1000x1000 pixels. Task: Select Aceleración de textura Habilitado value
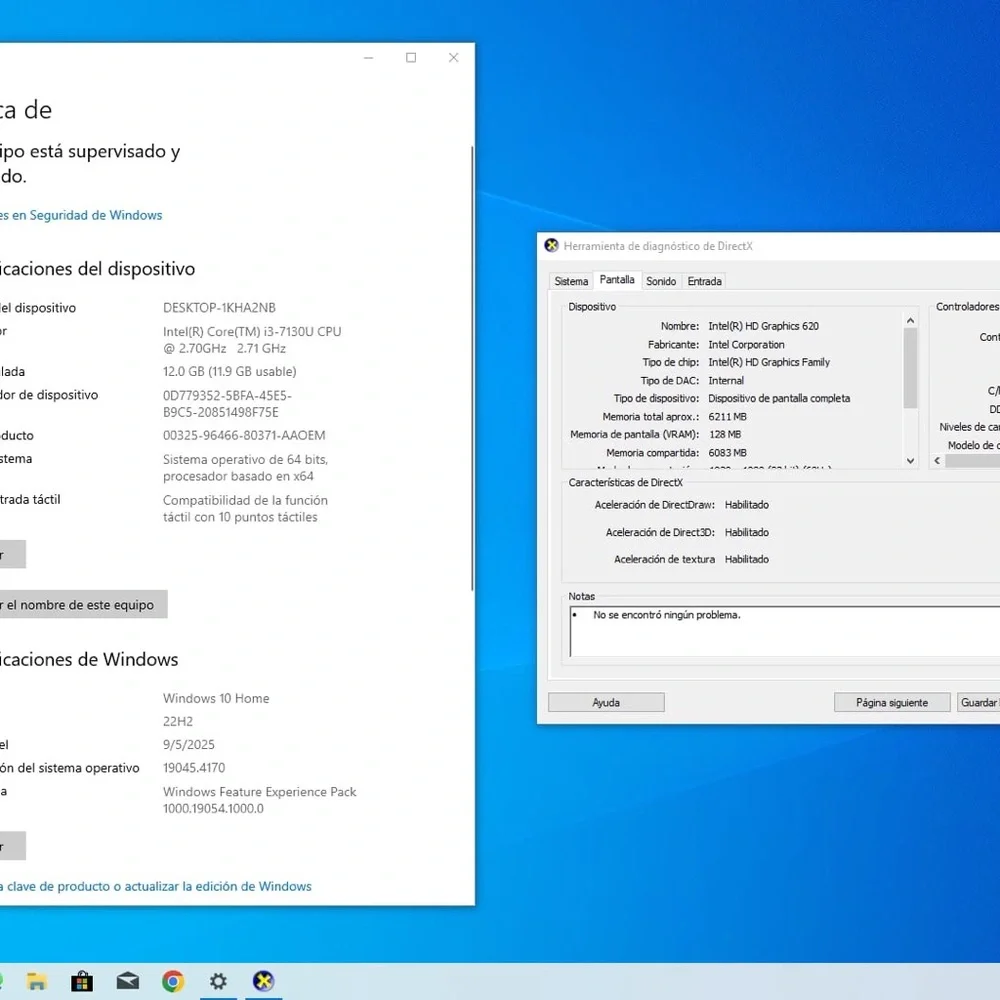[747, 559]
